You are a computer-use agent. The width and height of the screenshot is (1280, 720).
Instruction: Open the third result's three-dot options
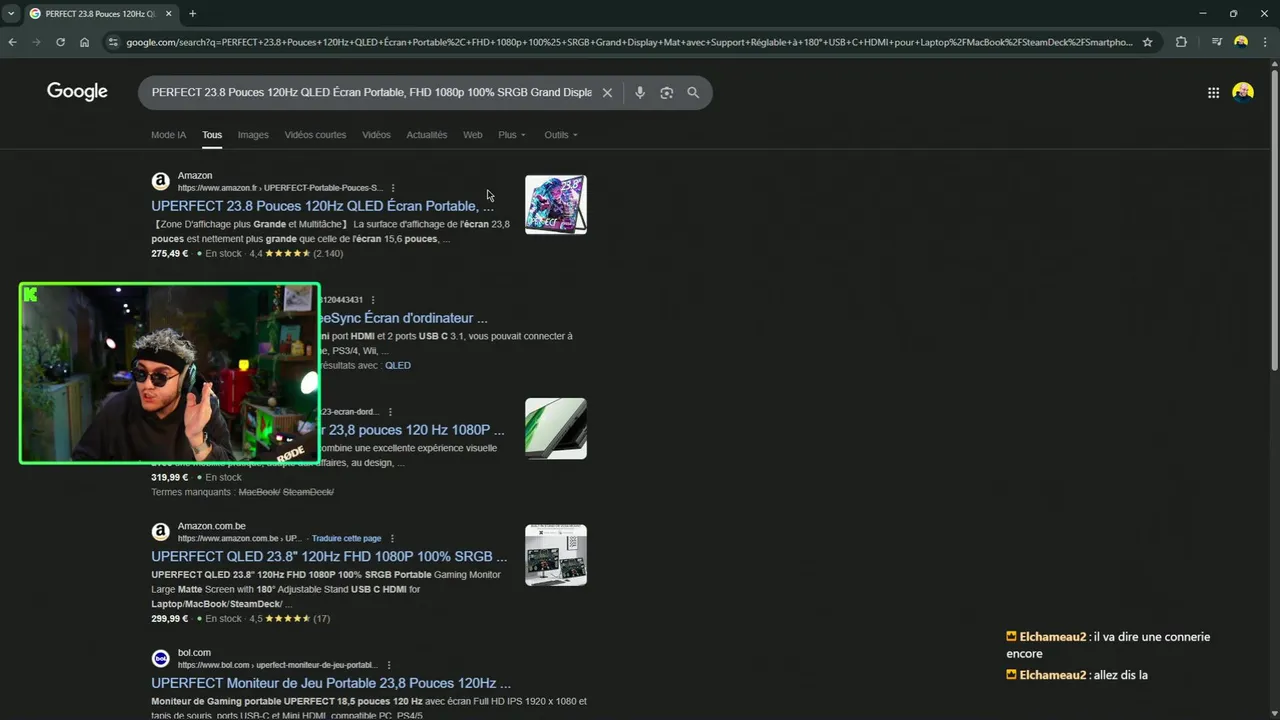(390, 412)
